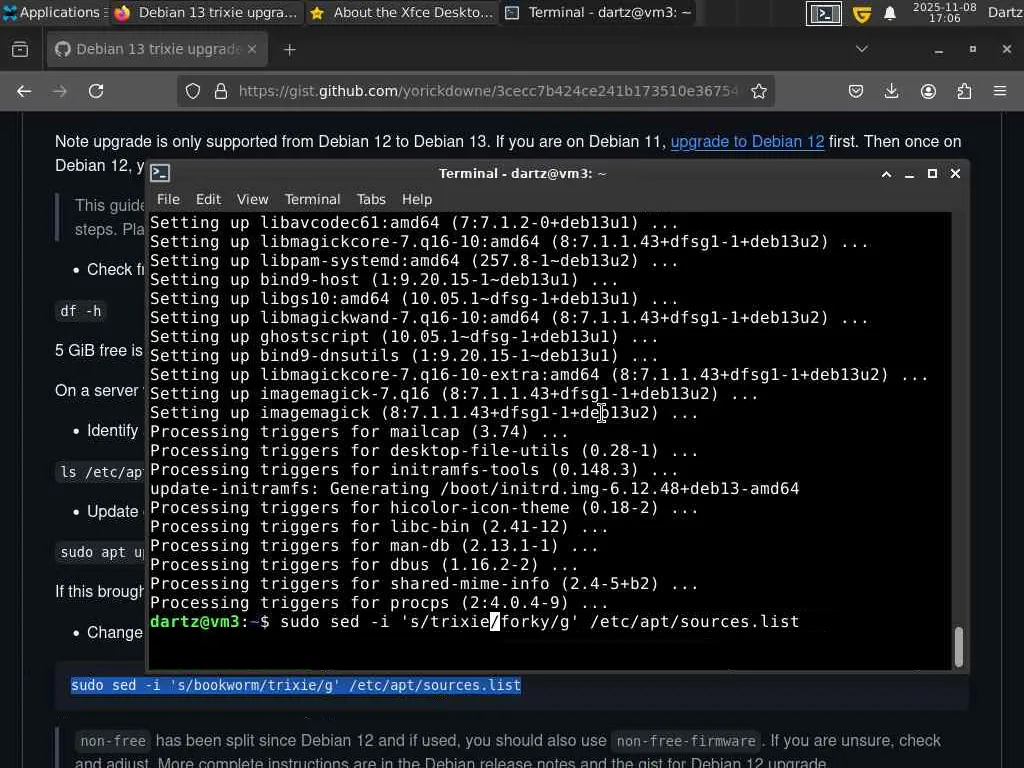
Task: Roll up the terminal window with the up arrow
Action: tap(886, 174)
